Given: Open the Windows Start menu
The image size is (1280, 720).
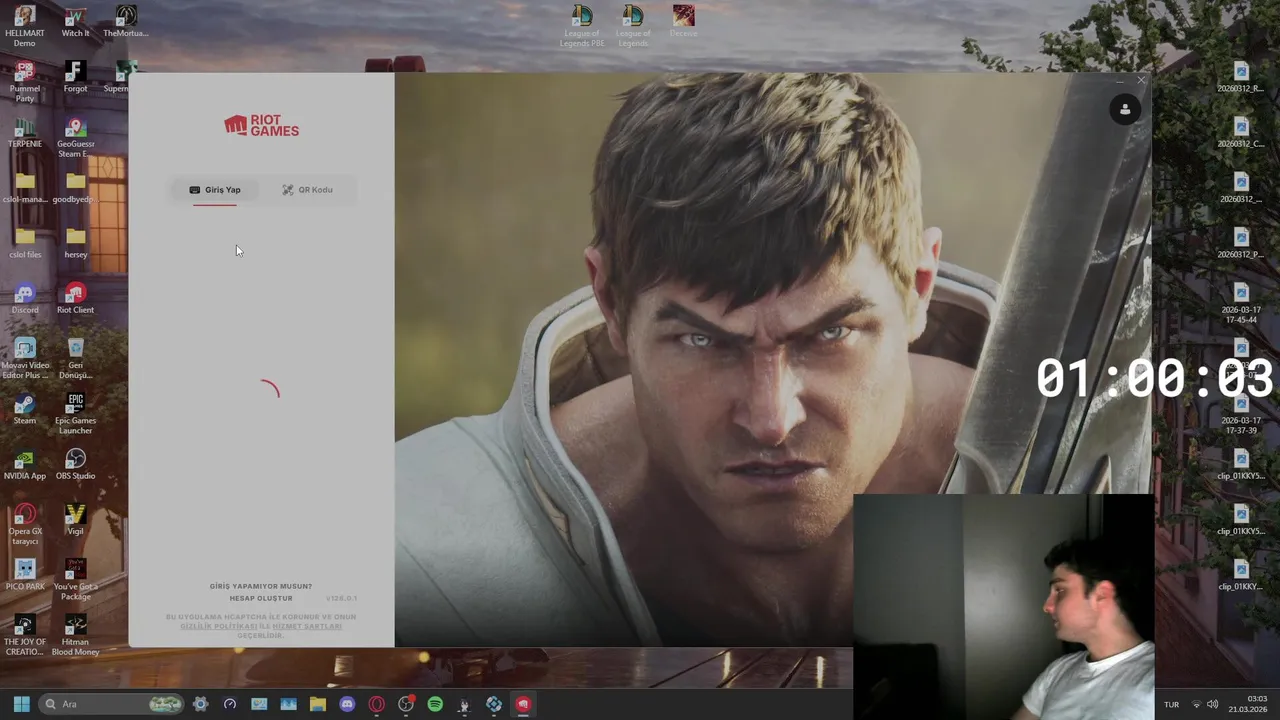Looking at the screenshot, I should pyautogui.click(x=21, y=704).
